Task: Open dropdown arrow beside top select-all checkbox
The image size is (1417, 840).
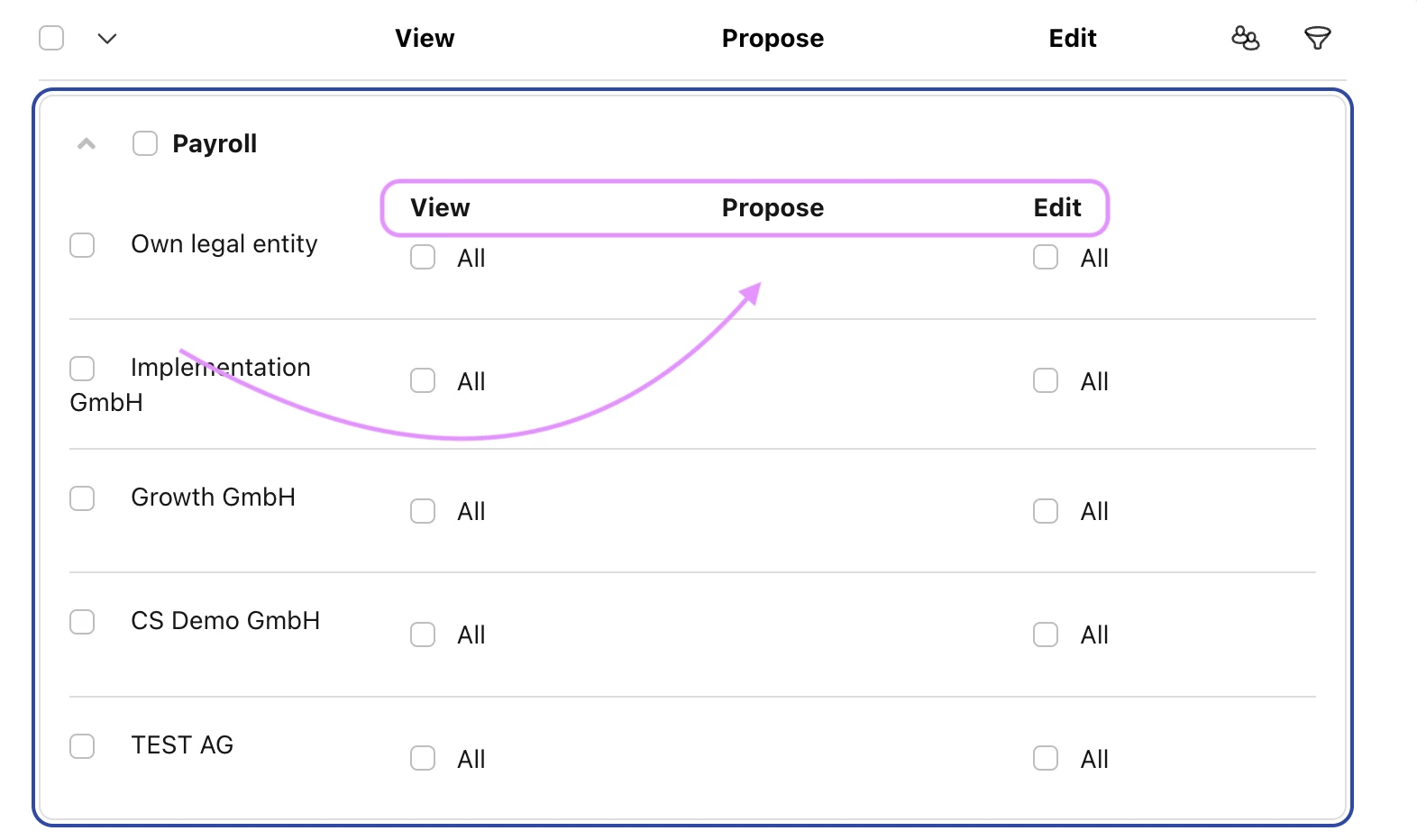Action: [x=107, y=38]
